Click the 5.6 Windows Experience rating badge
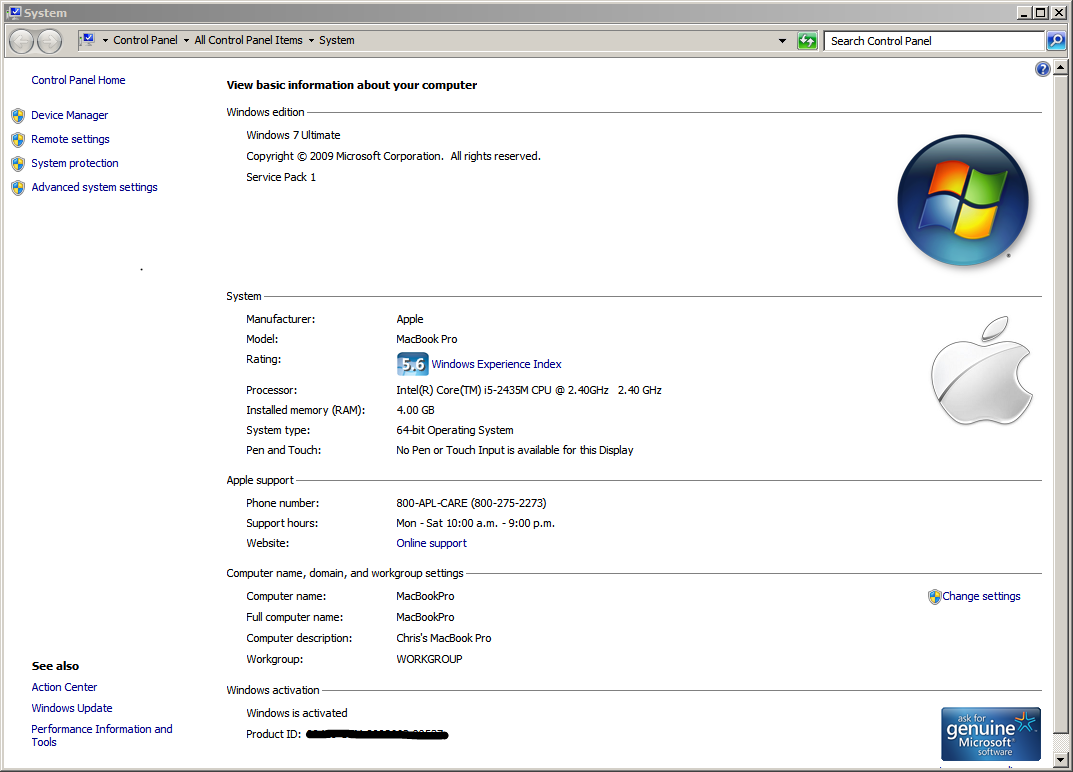Screen dimensions: 1073x772 point(413,364)
